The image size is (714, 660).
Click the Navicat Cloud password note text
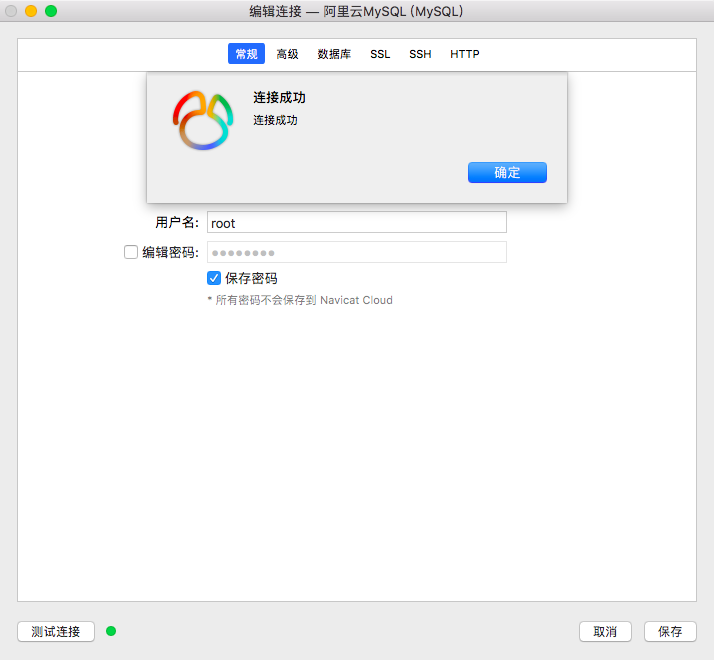point(300,300)
